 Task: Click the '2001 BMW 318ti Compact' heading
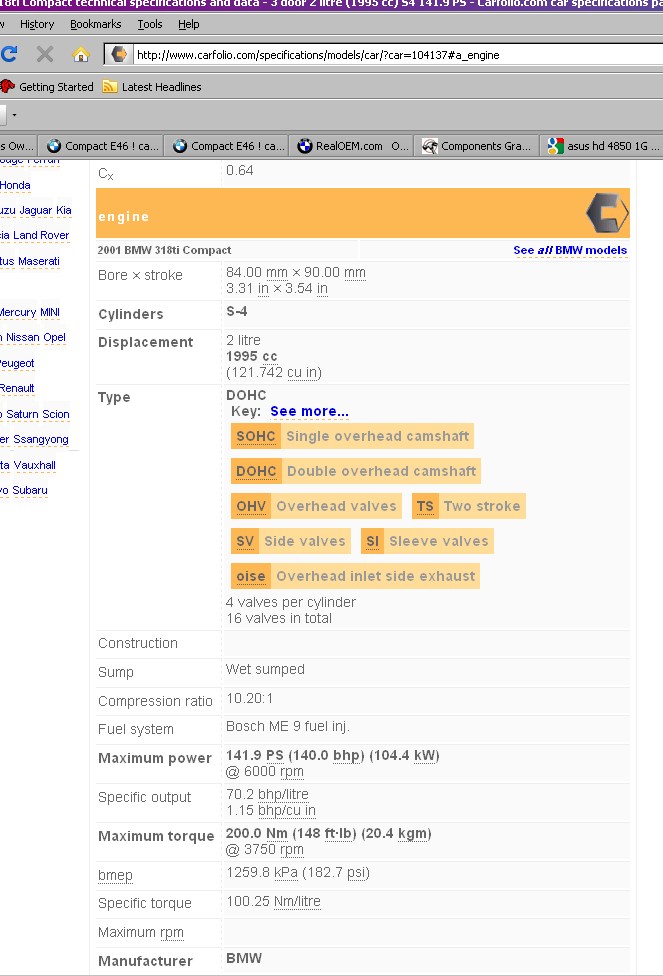[x=164, y=250]
